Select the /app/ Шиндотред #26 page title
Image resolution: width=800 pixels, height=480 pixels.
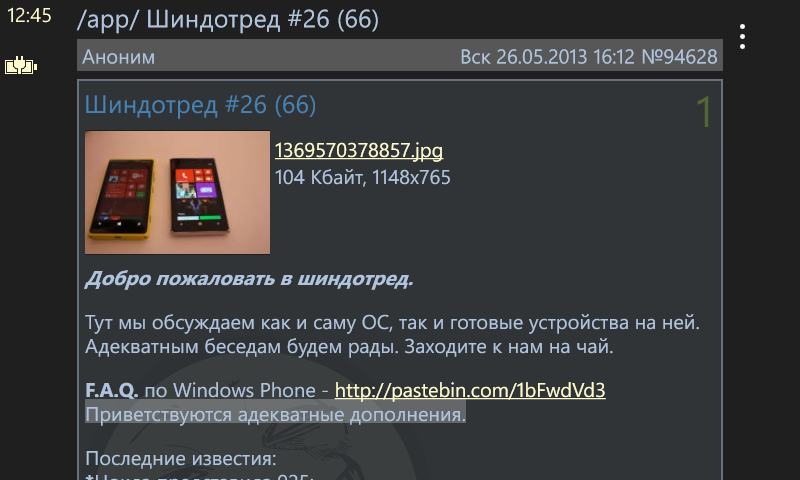click(x=228, y=20)
